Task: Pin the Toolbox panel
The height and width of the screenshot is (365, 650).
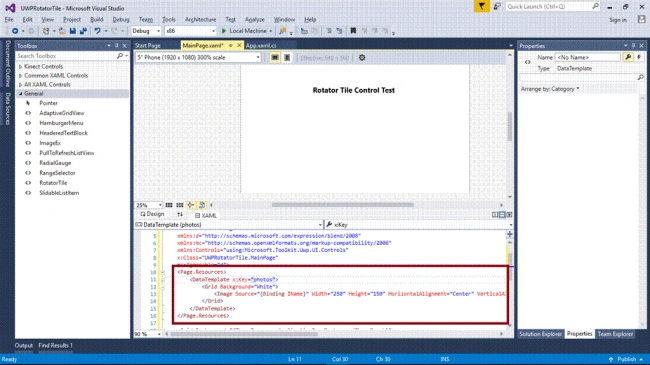Action: [116, 46]
